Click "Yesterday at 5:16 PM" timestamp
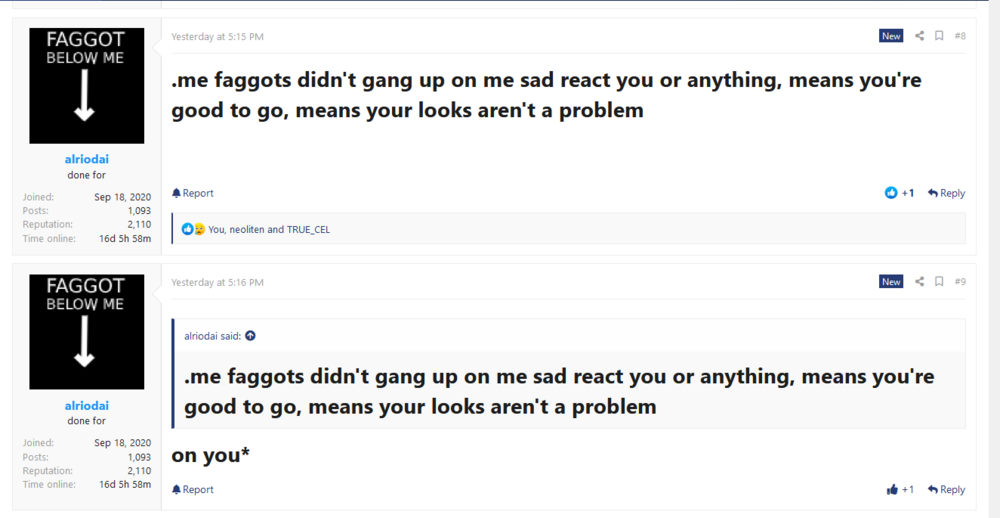Screen dimensions: 1000x518 pos(217,282)
